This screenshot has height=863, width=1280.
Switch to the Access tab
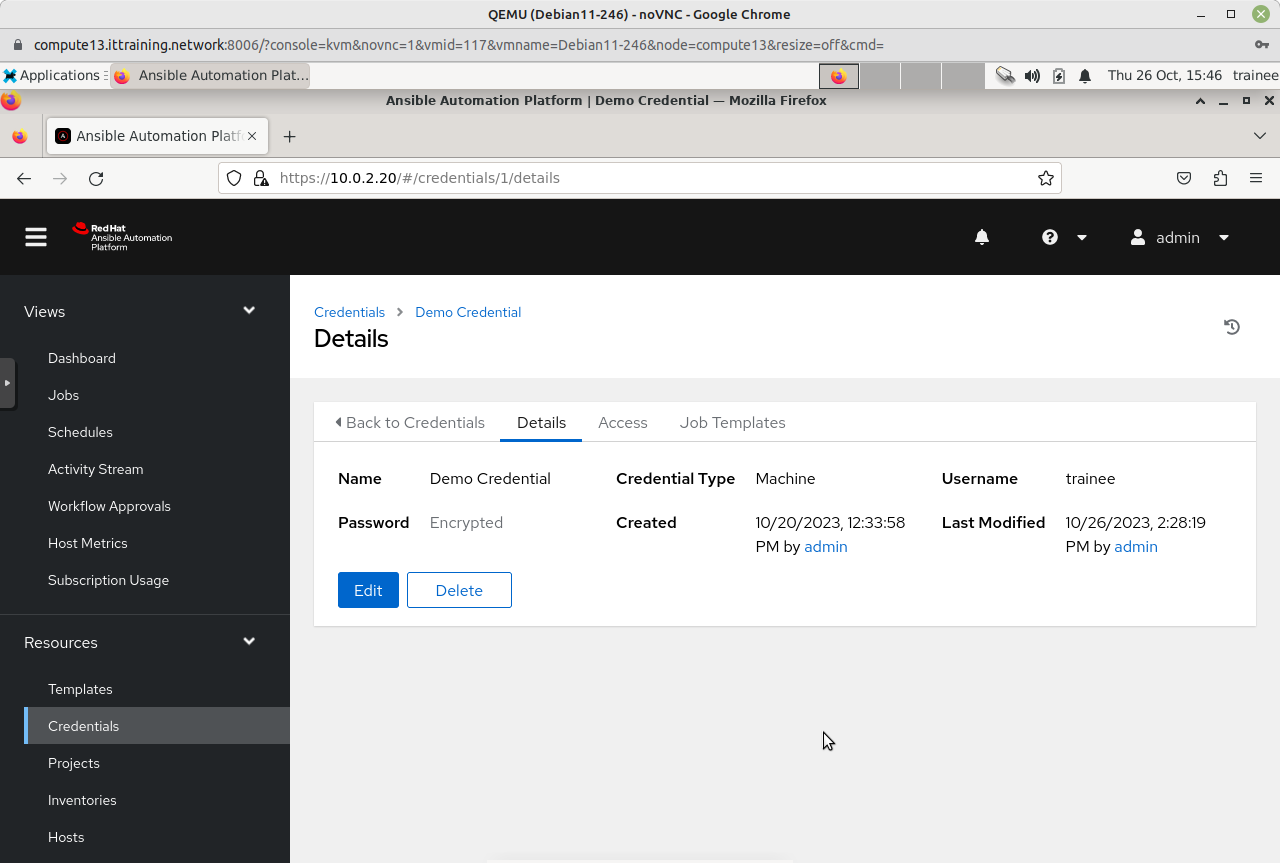[x=623, y=422]
